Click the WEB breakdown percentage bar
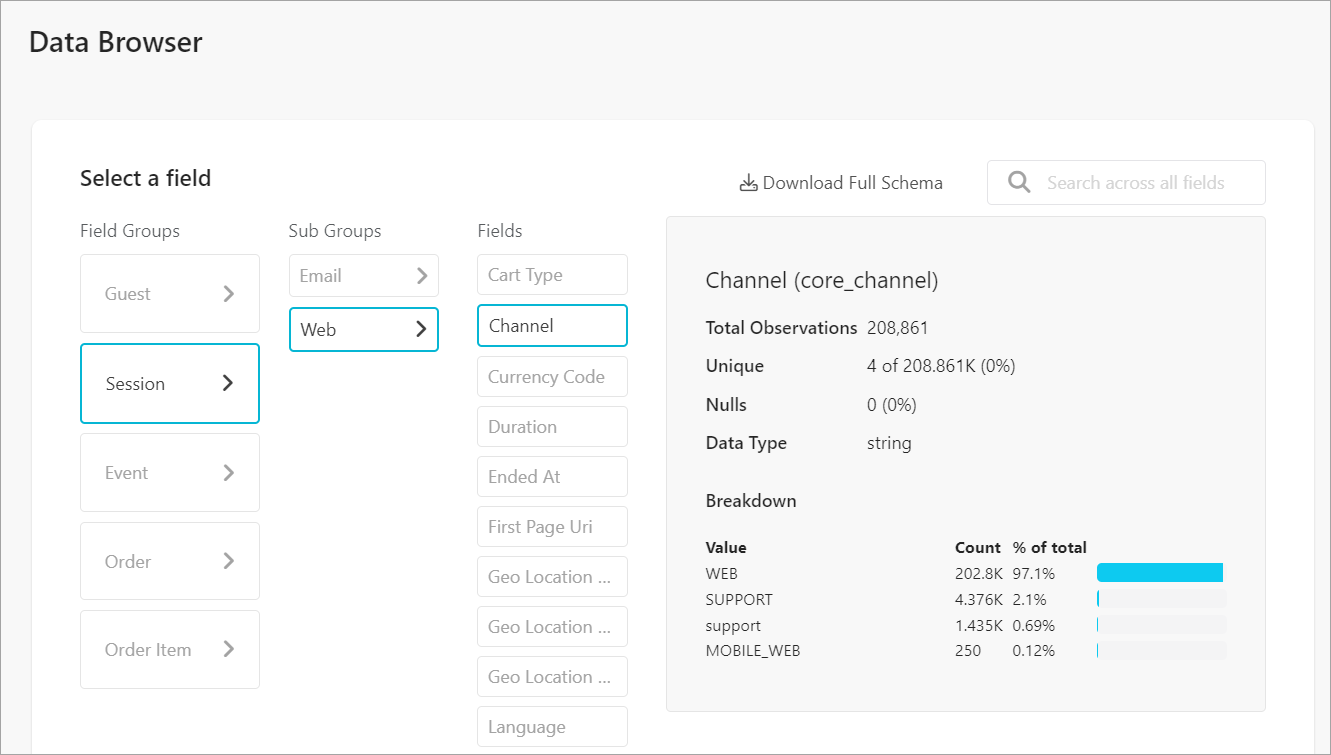The width and height of the screenshot is (1331, 755). (1161, 573)
